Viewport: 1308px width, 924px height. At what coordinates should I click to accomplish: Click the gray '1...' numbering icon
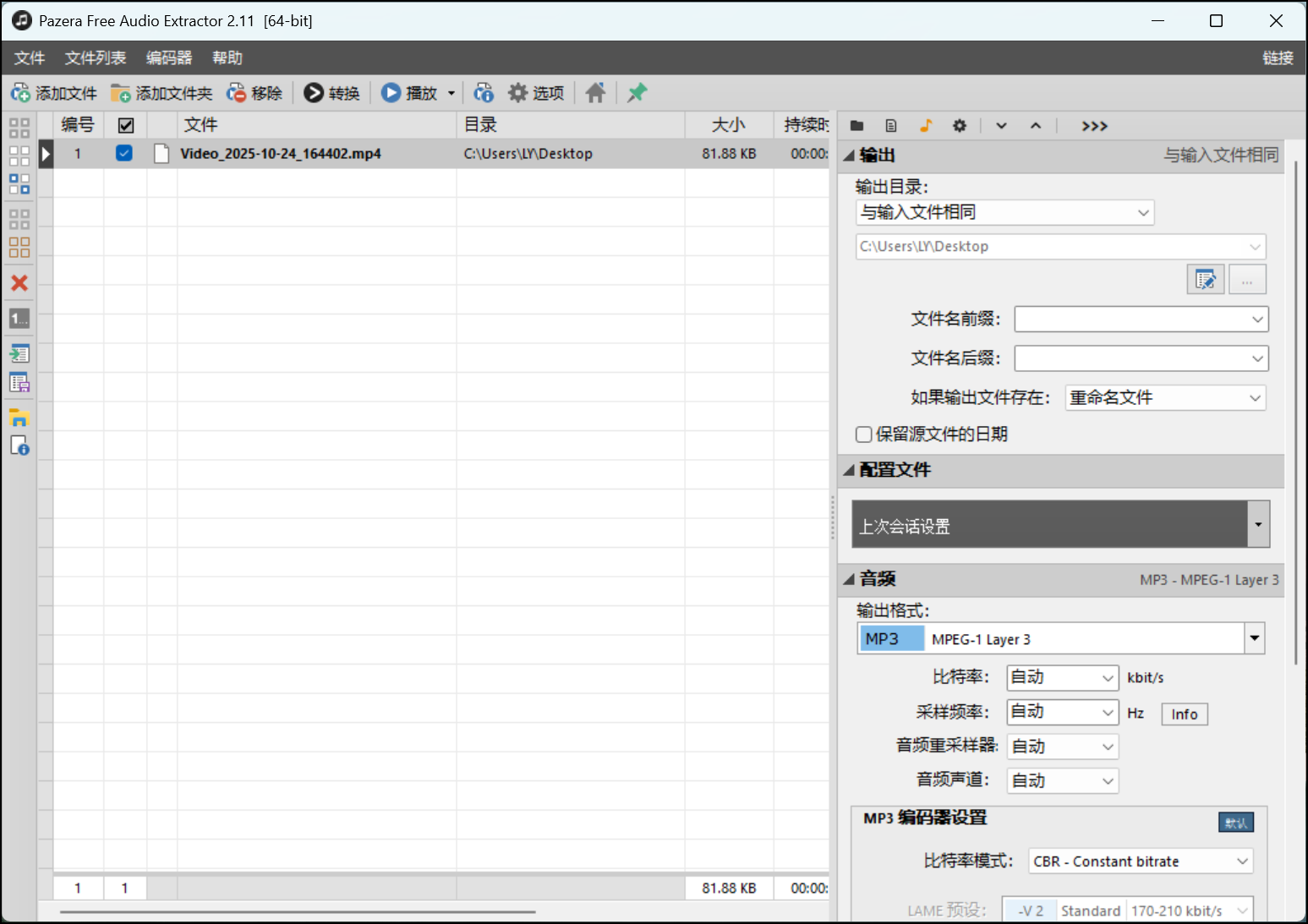pos(19,319)
